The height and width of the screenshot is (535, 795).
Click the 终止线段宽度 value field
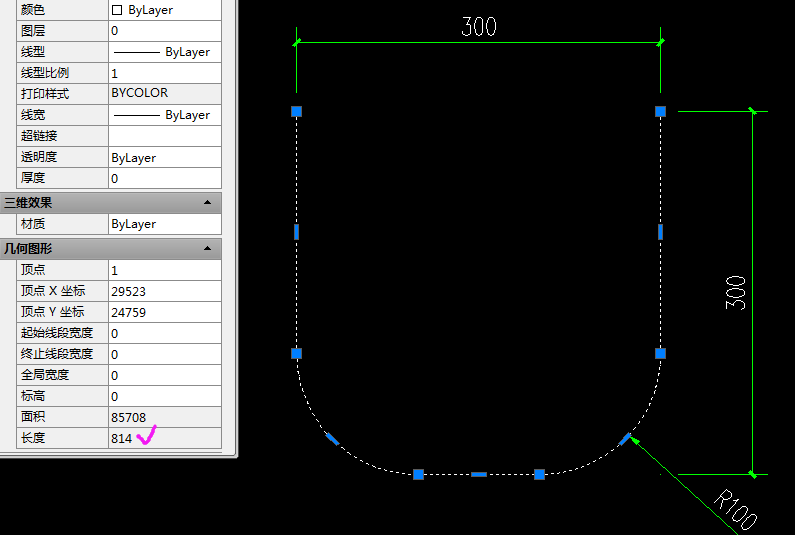[165, 354]
